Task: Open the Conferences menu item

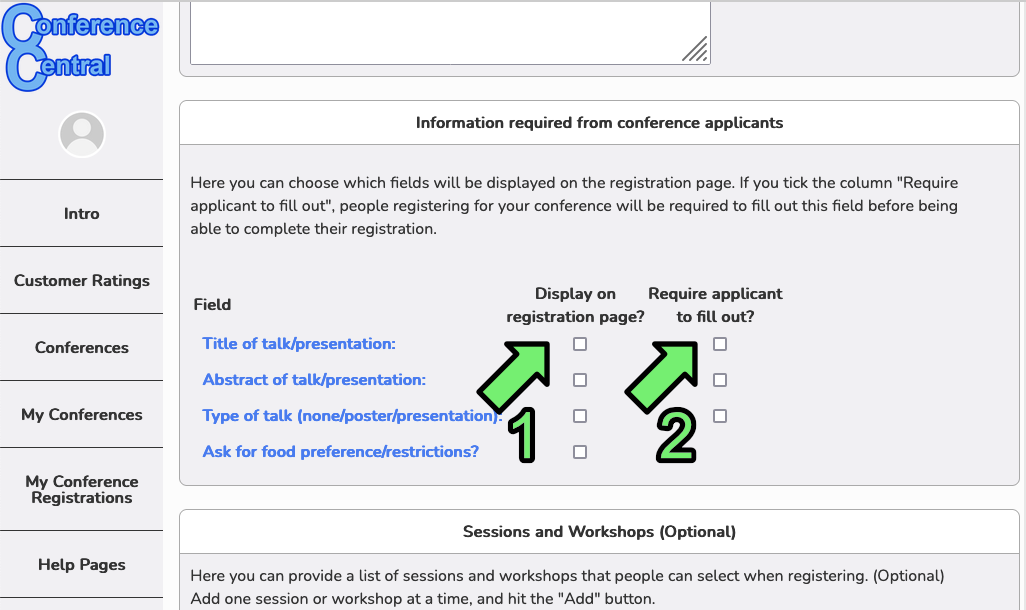Action: [x=81, y=348]
